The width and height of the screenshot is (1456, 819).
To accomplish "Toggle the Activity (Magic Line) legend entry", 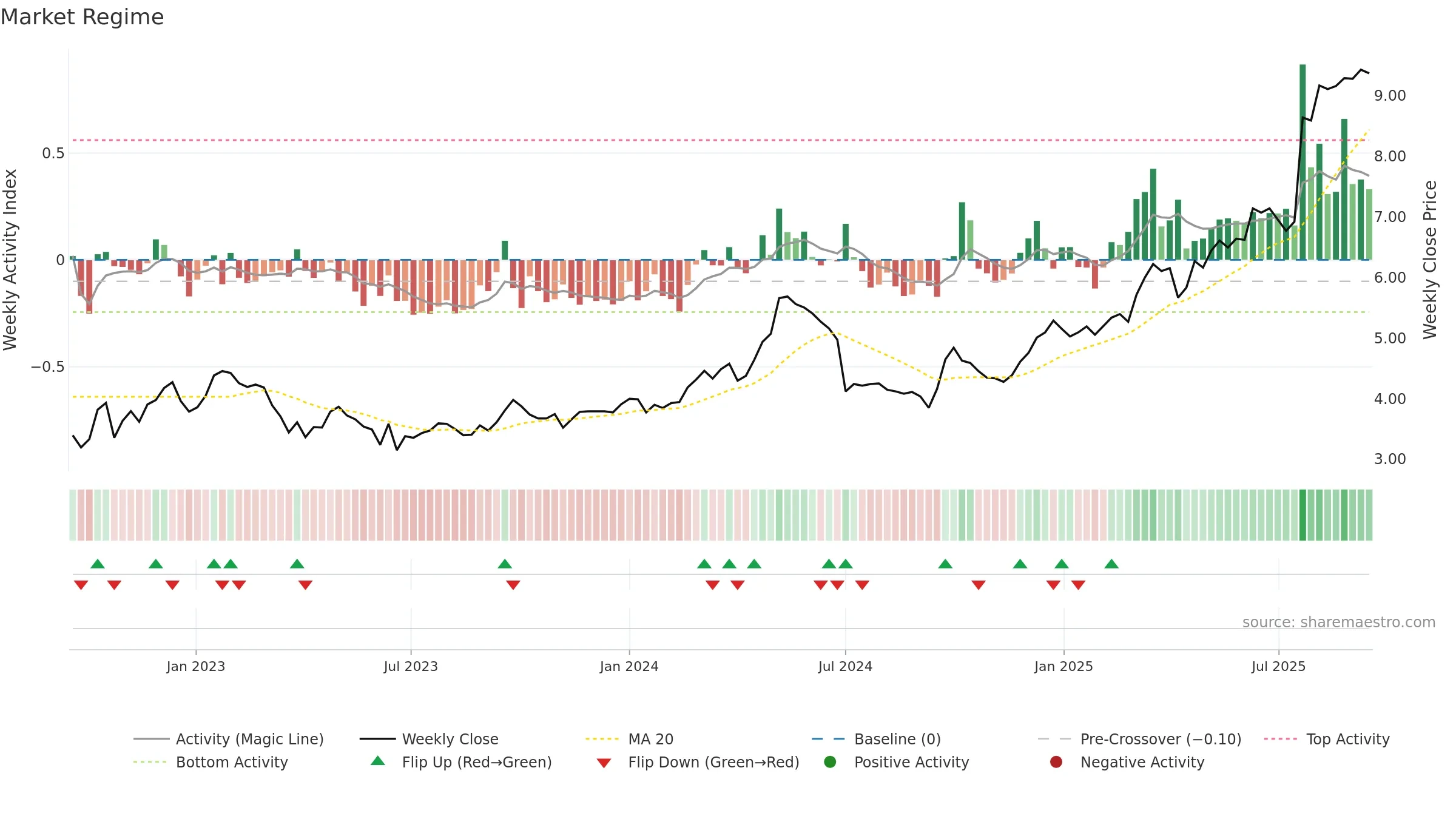I will [229, 739].
